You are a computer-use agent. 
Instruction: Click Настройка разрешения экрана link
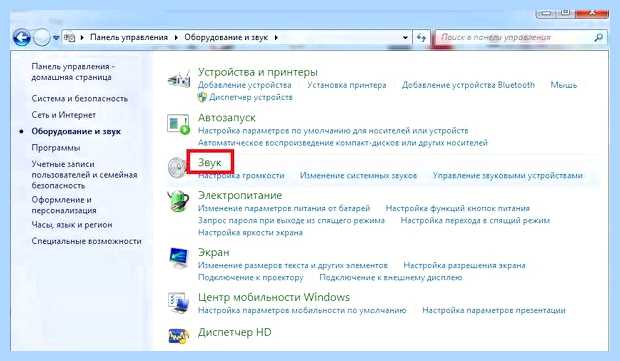click(x=465, y=265)
